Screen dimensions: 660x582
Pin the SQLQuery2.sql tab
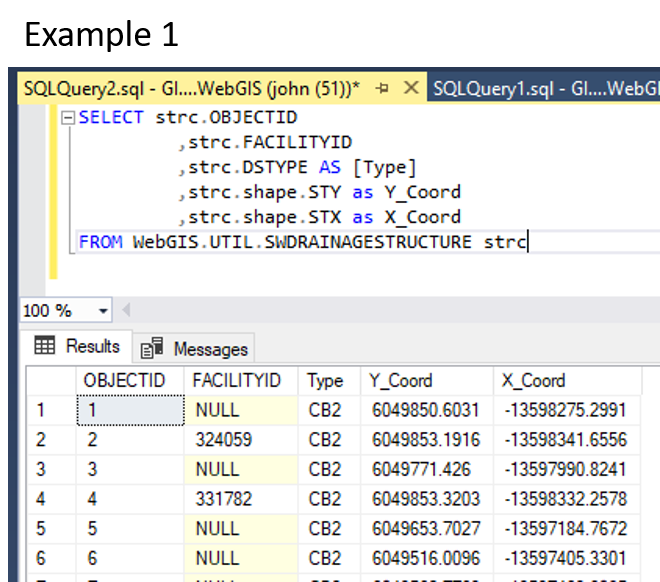(382, 88)
